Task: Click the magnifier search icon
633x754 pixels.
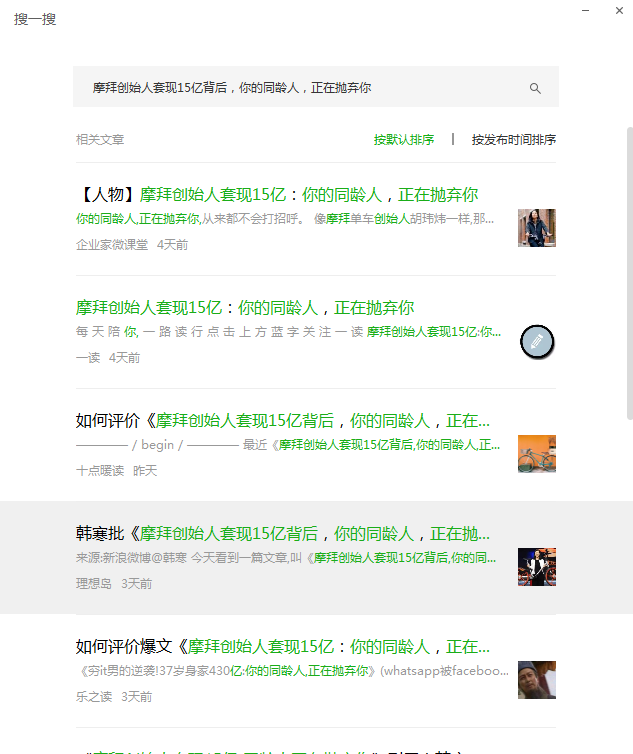Action: [x=535, y=88]
